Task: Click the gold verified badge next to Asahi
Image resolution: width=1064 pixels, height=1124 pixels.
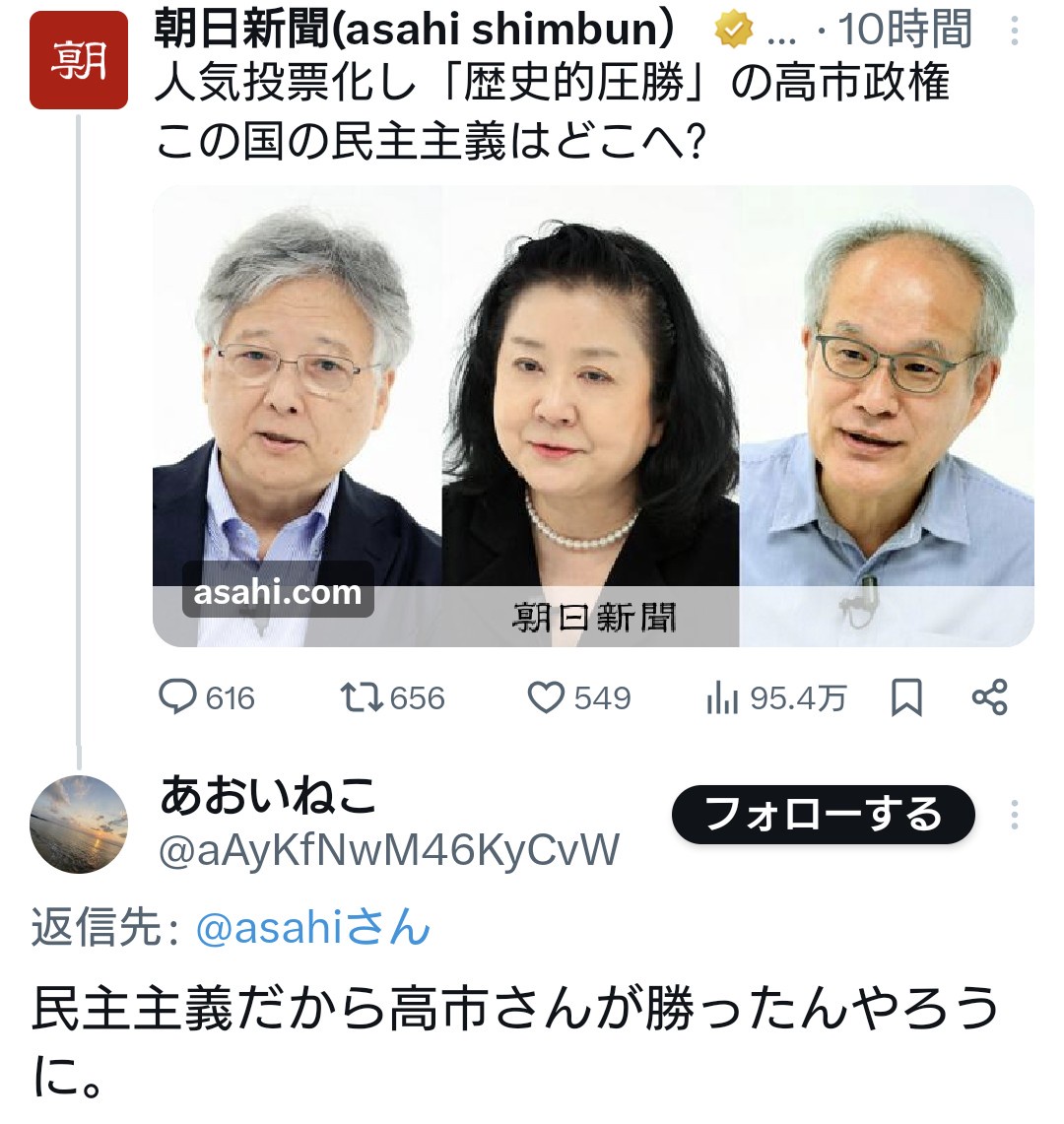Action: 734,31
